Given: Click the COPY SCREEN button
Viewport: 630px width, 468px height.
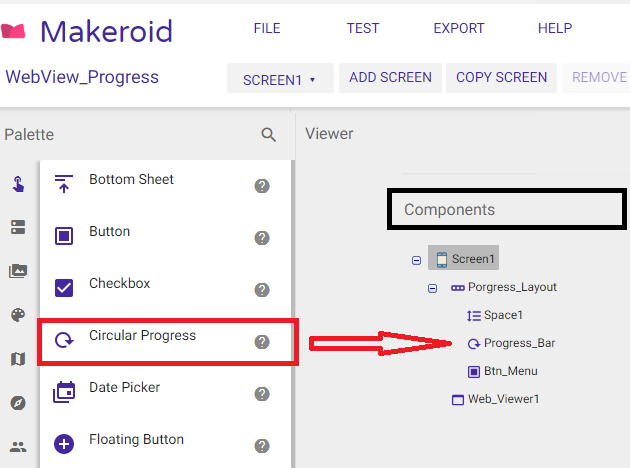Looking at the screenshot, I should [501, 78].
